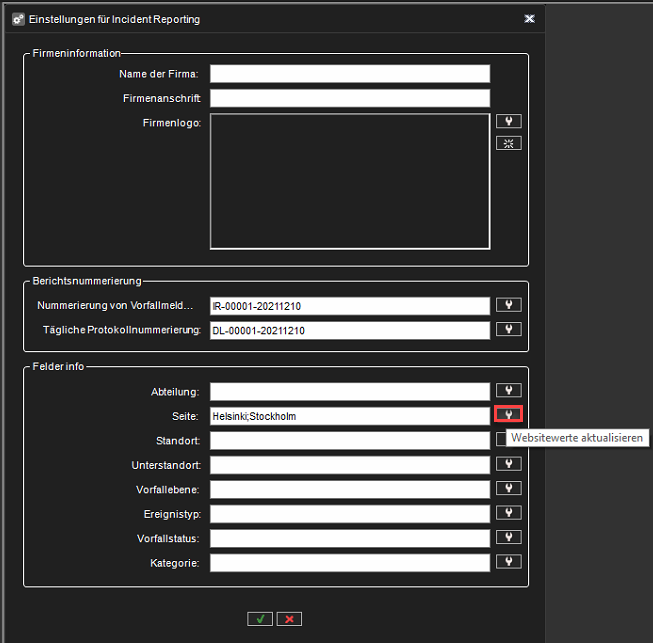Edit Kategorie values via wrench icon
This screenshot has height=643, width=653.
point(509,561)
